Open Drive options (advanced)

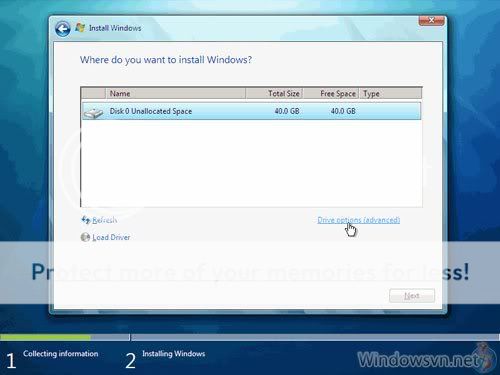point(359,220)
